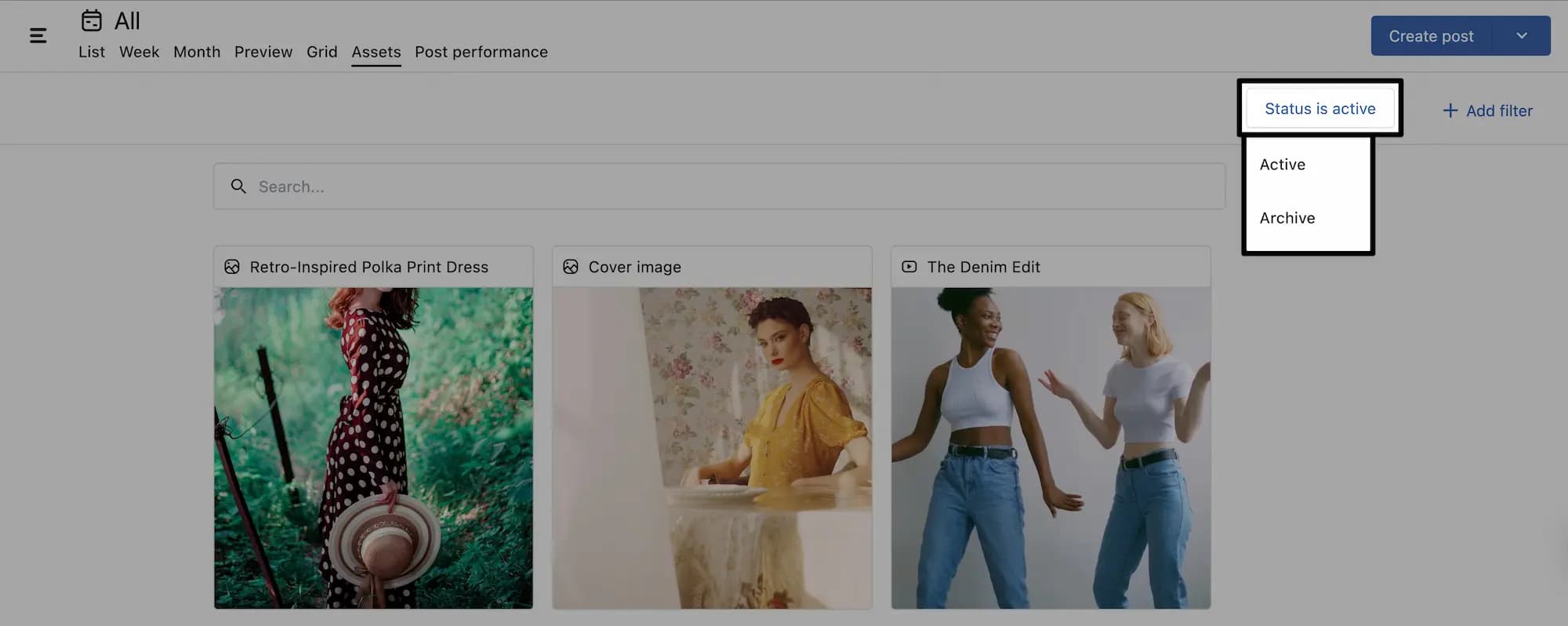
Task: Open the Status is active filter
Action: click(1319, 109)
